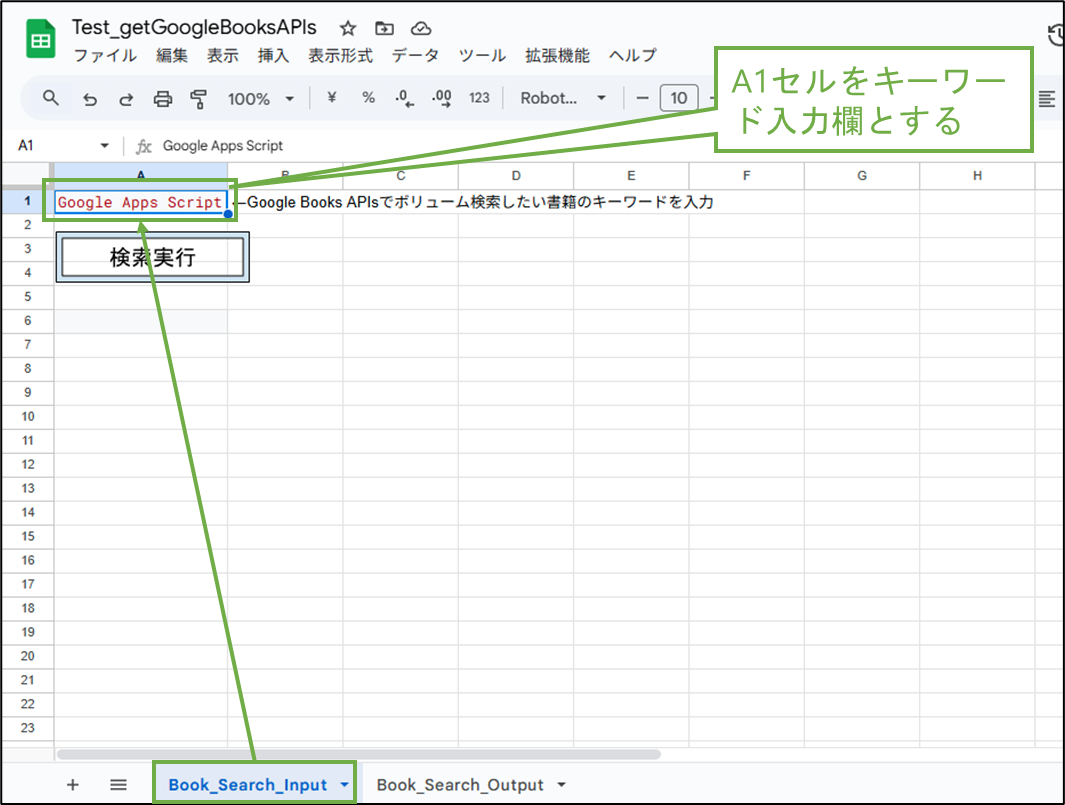Open the Robot... font family dropdown
The height and width of the screenshot is (805, 1065).
(x=563, y=99)
